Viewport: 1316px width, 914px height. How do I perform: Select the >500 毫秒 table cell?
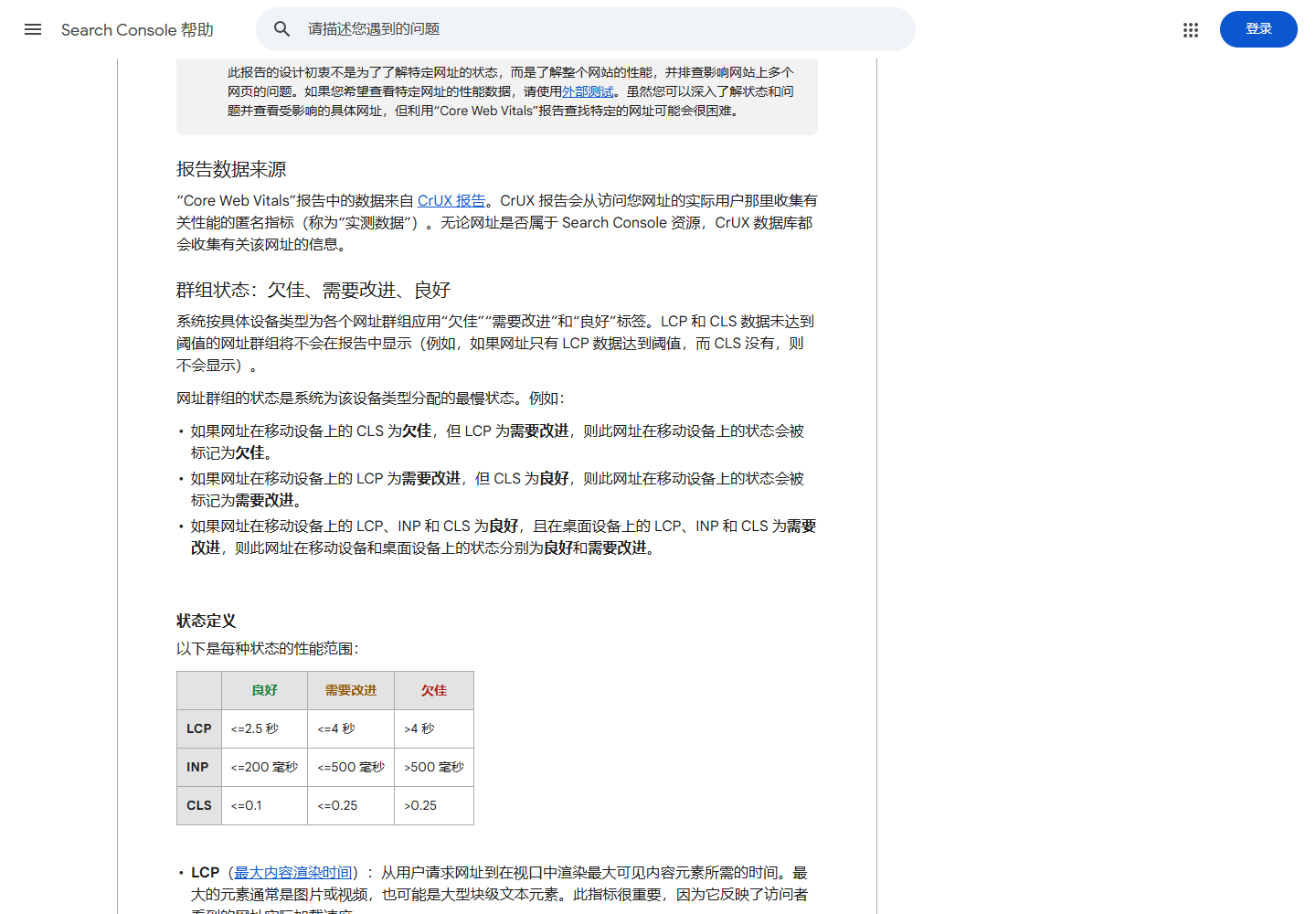point(434,768)
